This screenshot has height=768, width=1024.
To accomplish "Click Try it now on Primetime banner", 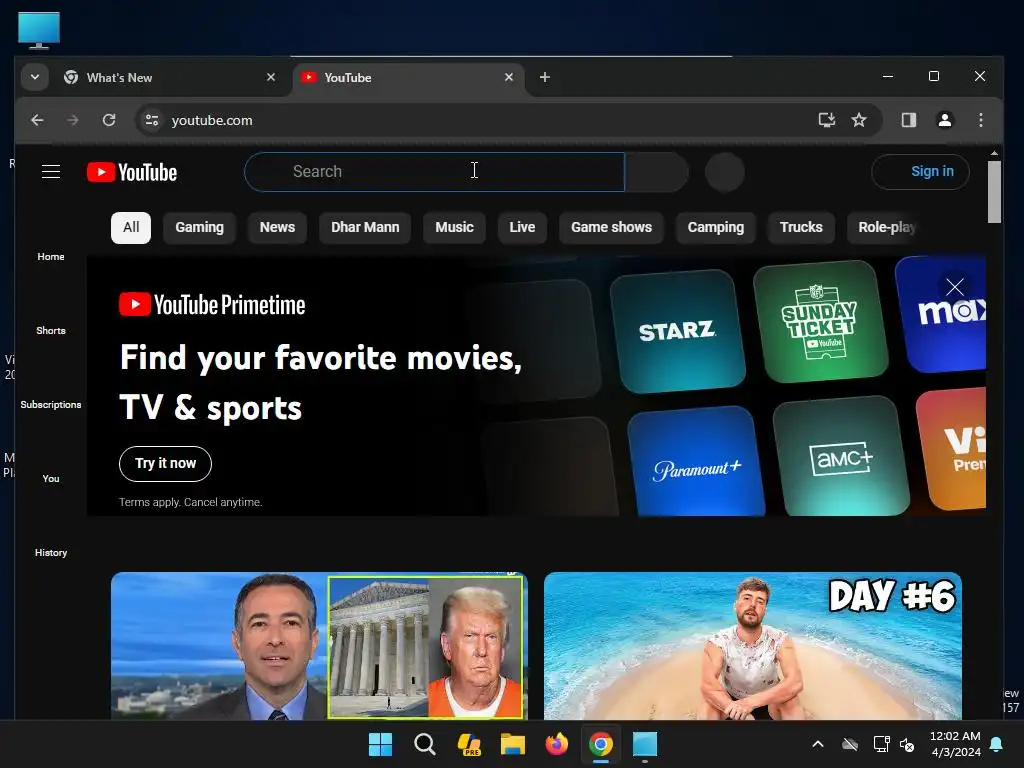I will pyautogui.click(x=165, y=464).
